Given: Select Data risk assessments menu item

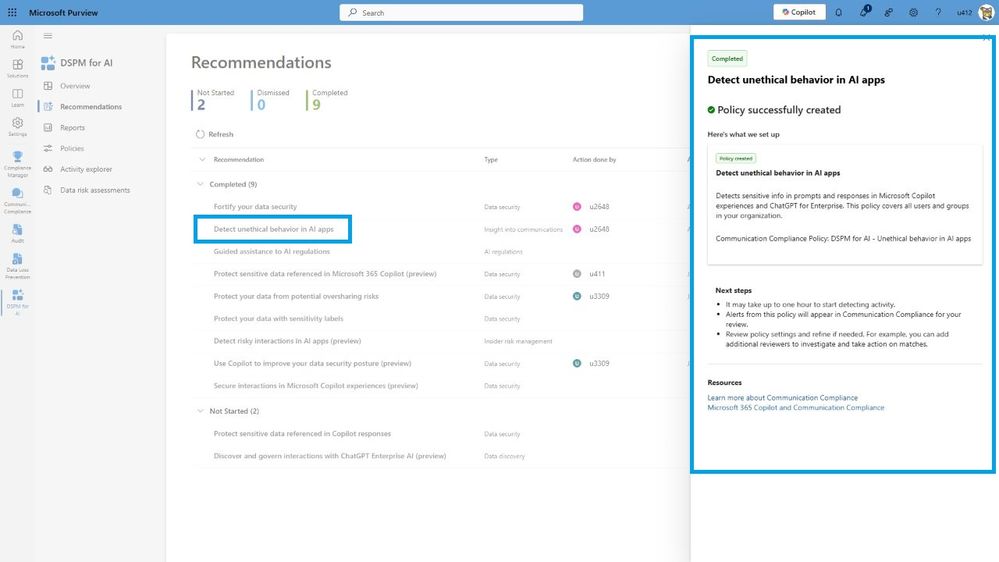Looking at the screenshot, I should tap(95, 190).
